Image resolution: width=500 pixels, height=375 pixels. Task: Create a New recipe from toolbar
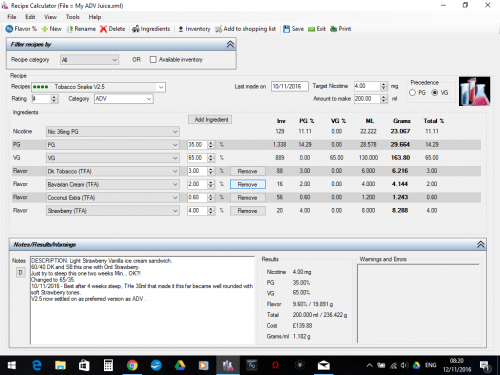(51, 29)
